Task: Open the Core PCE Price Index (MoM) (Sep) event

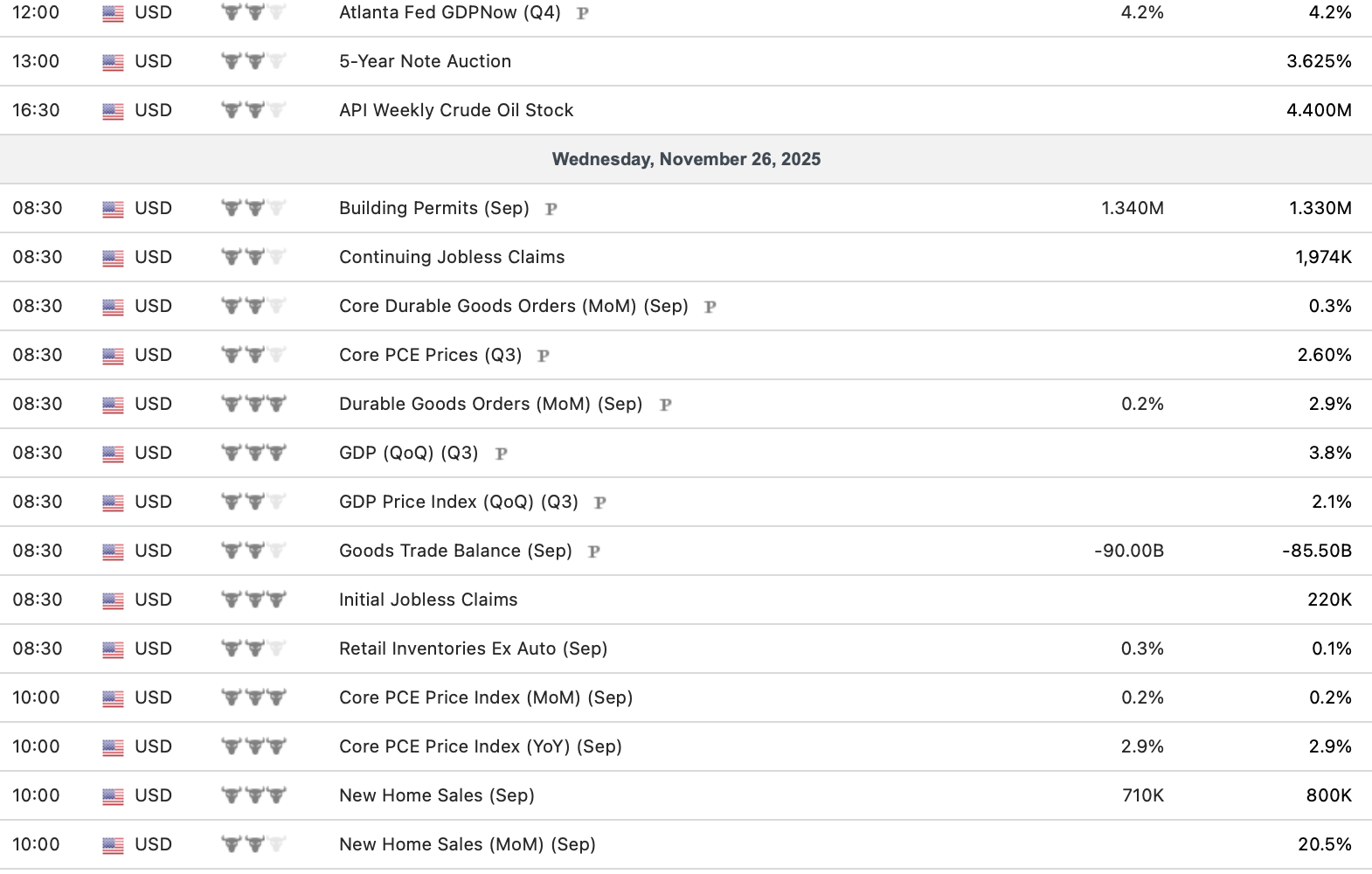Action: click(486, 697)
